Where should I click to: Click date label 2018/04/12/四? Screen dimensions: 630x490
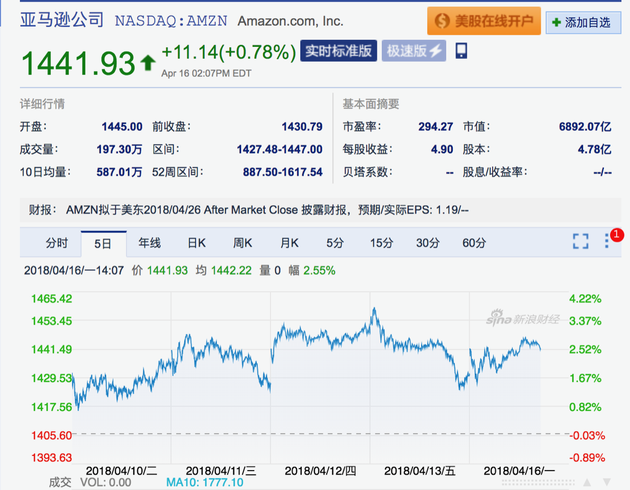click(320, 471)
